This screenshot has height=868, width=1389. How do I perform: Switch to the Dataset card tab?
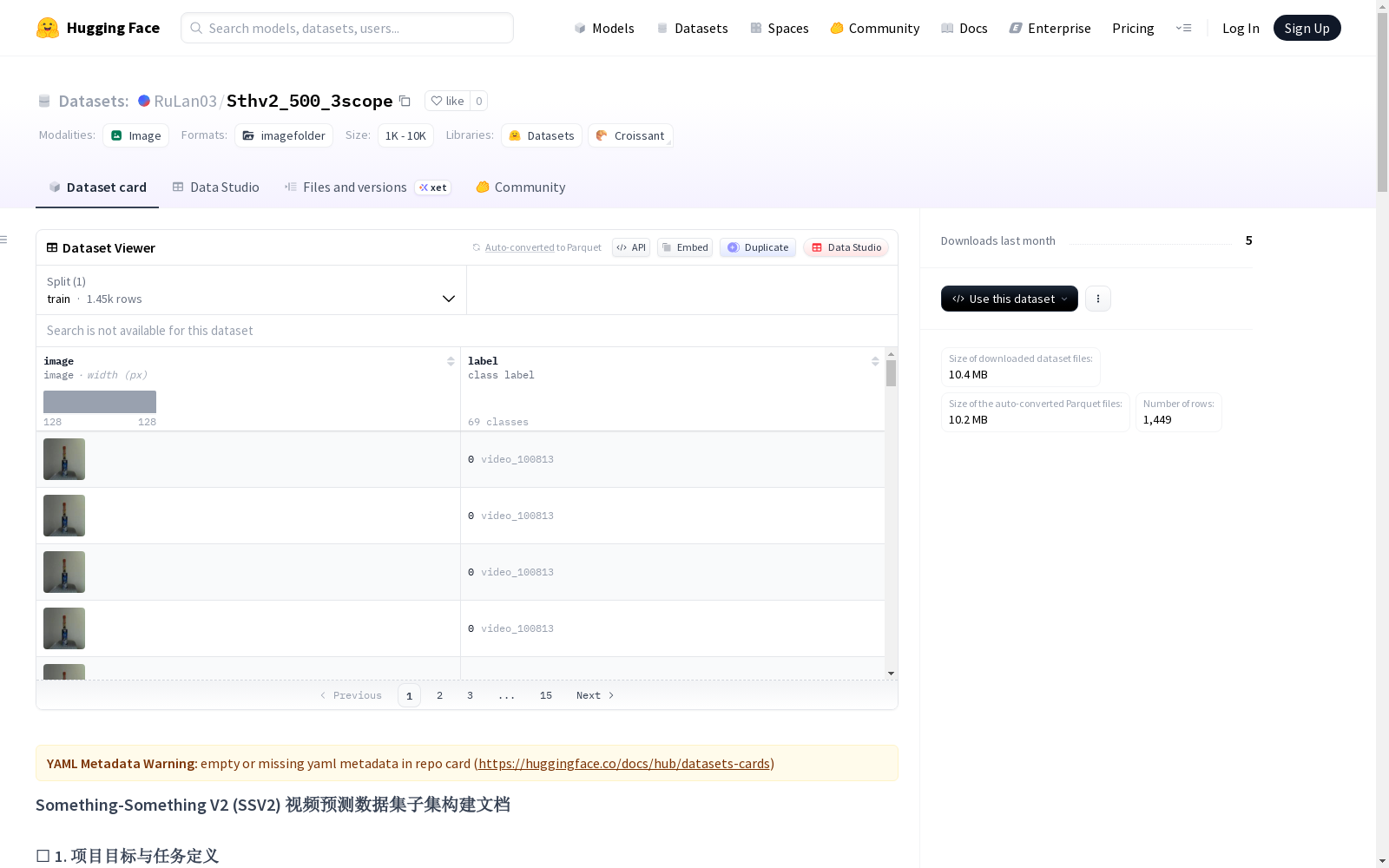click(97, 187)
